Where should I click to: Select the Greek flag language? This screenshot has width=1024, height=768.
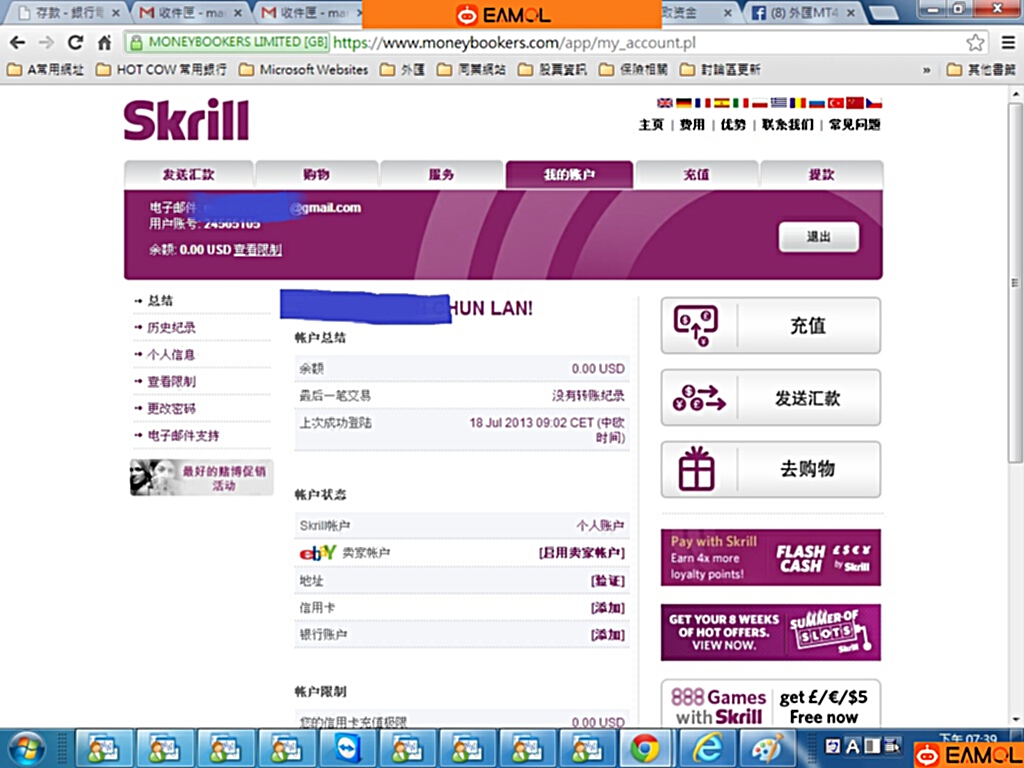tap(778, 103)
